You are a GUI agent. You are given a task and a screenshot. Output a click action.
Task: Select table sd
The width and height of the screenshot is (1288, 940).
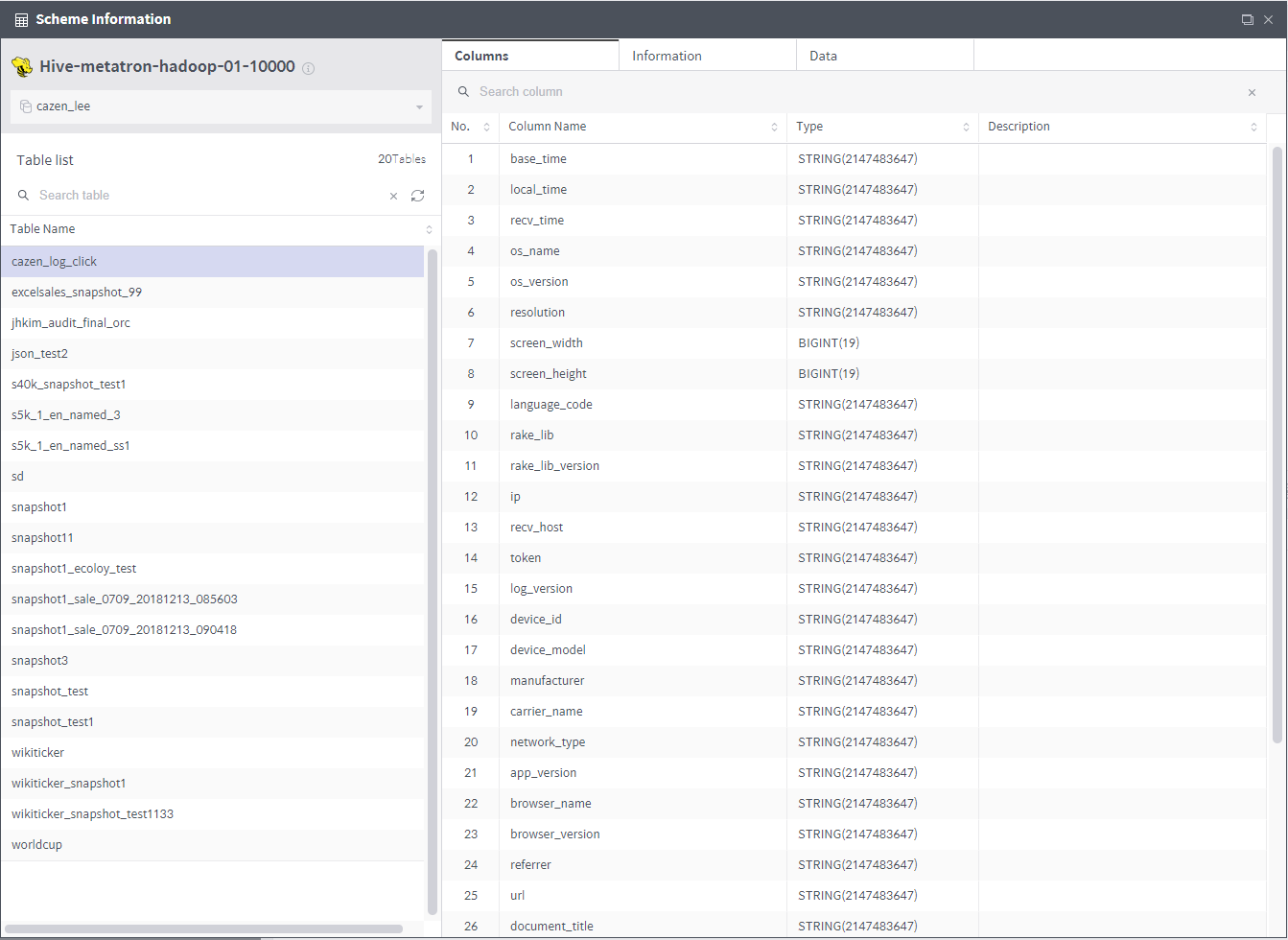(212, 477)
